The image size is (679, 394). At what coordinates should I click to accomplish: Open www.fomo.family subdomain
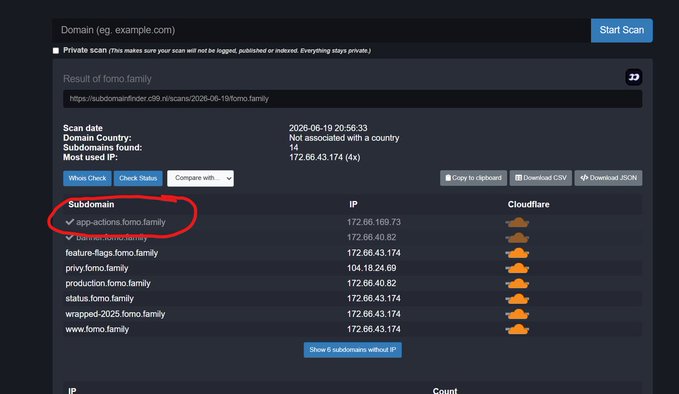point(97,329)
